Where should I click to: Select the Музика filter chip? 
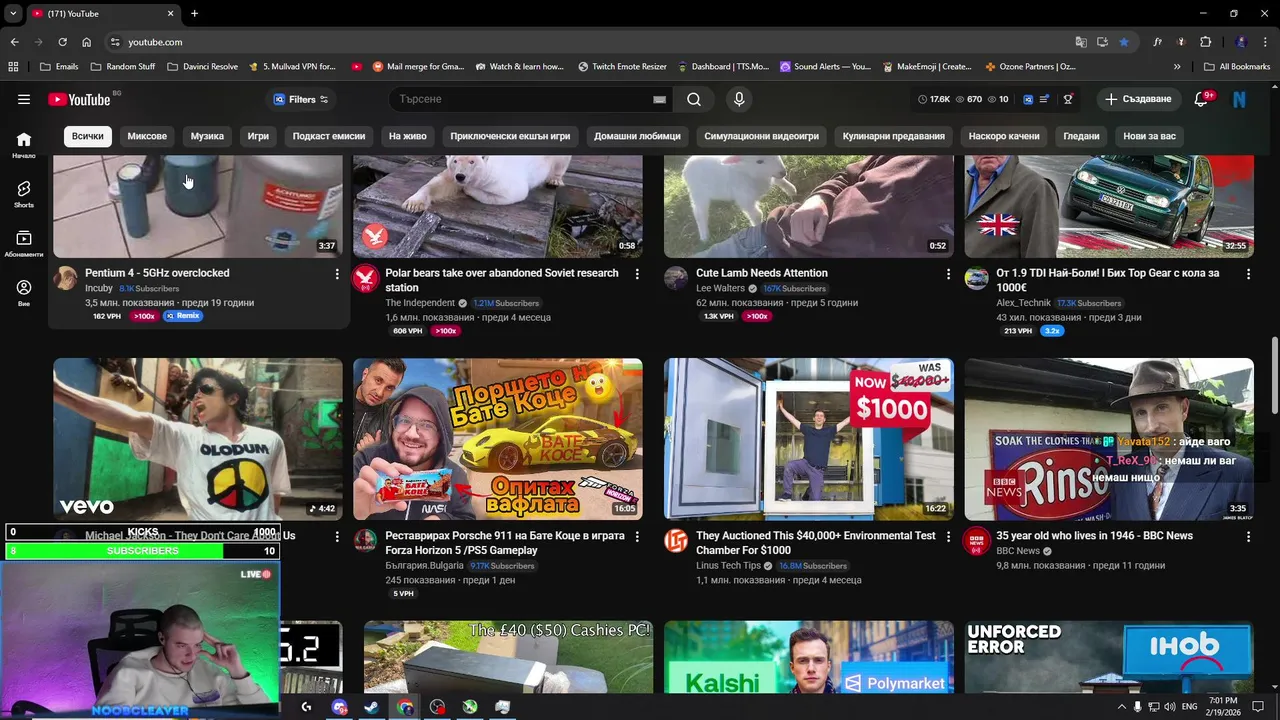coord(207,136)
